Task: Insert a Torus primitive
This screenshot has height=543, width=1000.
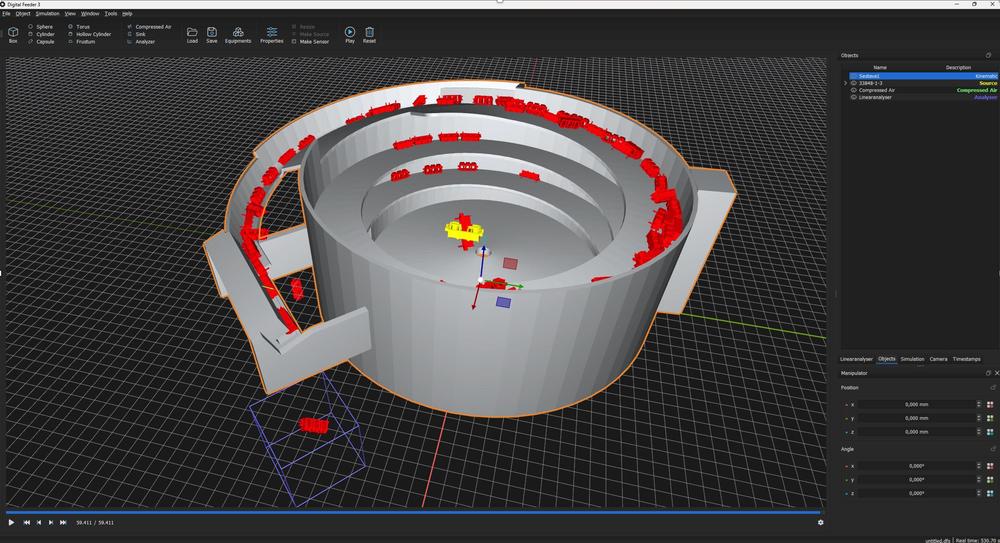Action: tap(79, 27)
